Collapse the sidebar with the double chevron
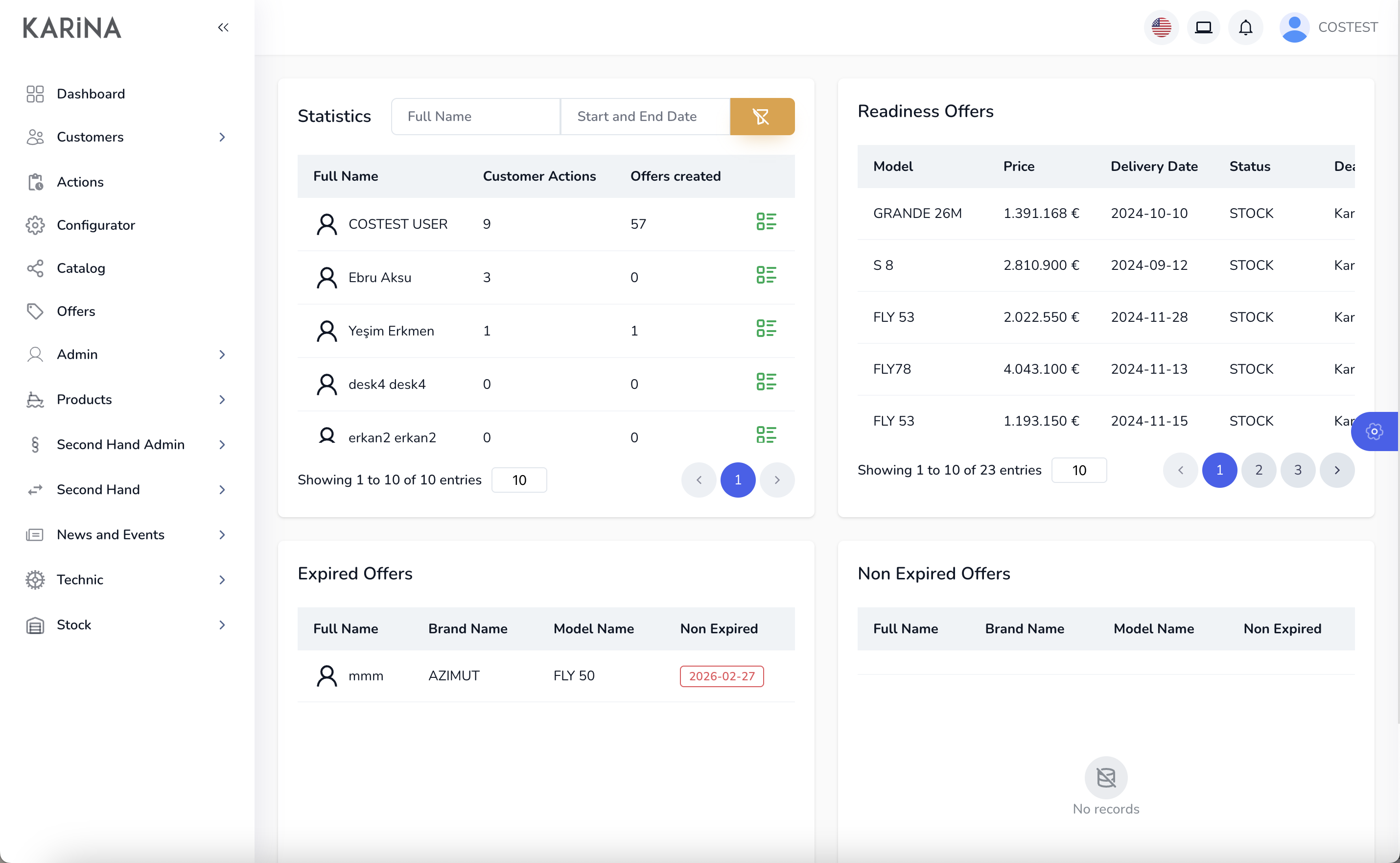The width and height of the screenshot is (1400, 863). click(223, 27)
